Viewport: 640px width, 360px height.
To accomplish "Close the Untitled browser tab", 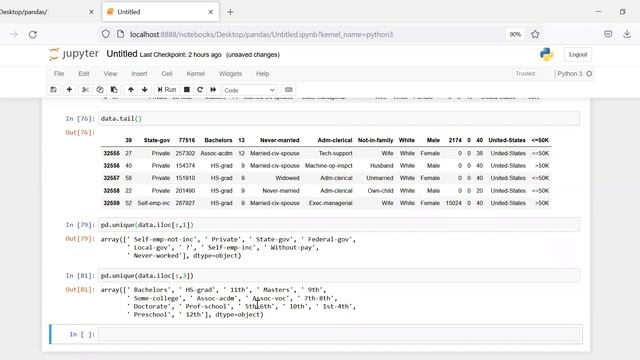I will 211,12.
